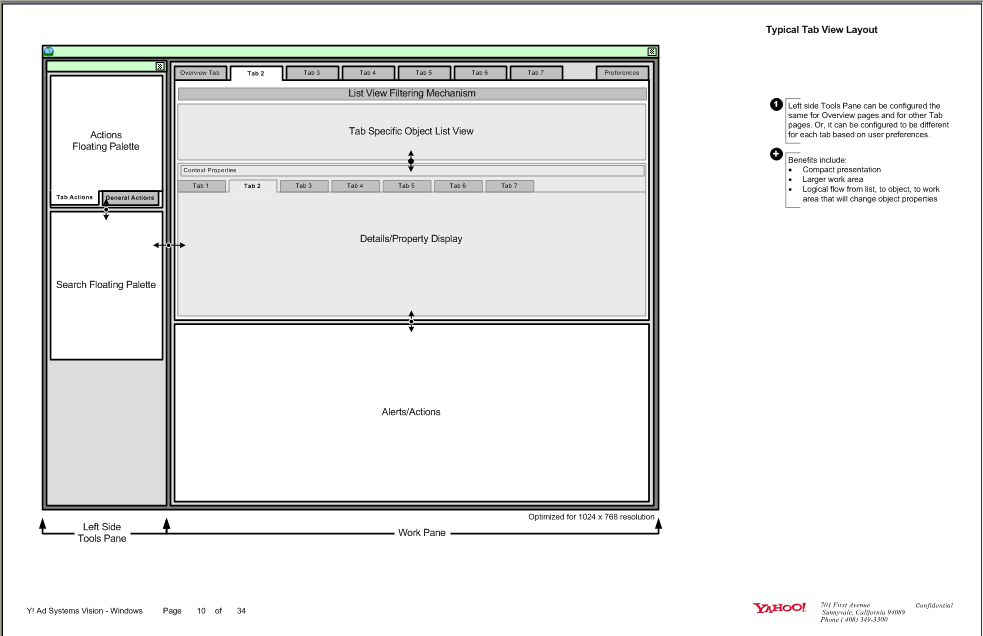Switch to General Actions in the Actions palette
The height and width of the screenshot is (636, 983).
[x=131, y=197]
